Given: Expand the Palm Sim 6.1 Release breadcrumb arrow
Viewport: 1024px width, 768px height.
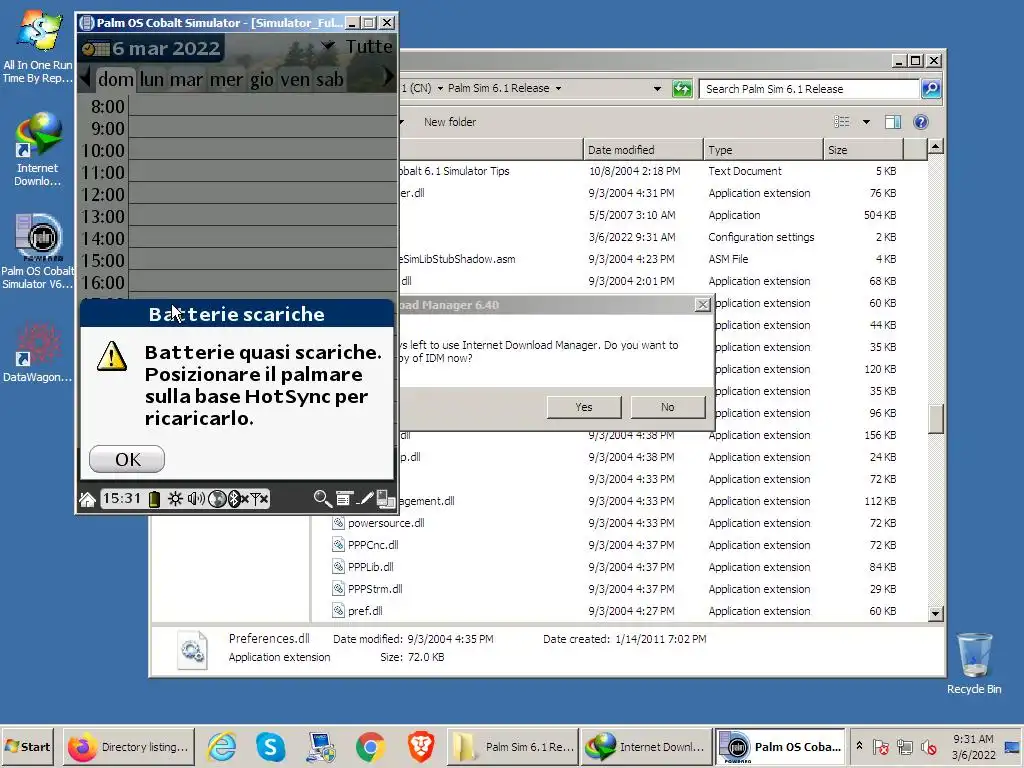Looking at the screenshot, I should click(x=558, y=89).
